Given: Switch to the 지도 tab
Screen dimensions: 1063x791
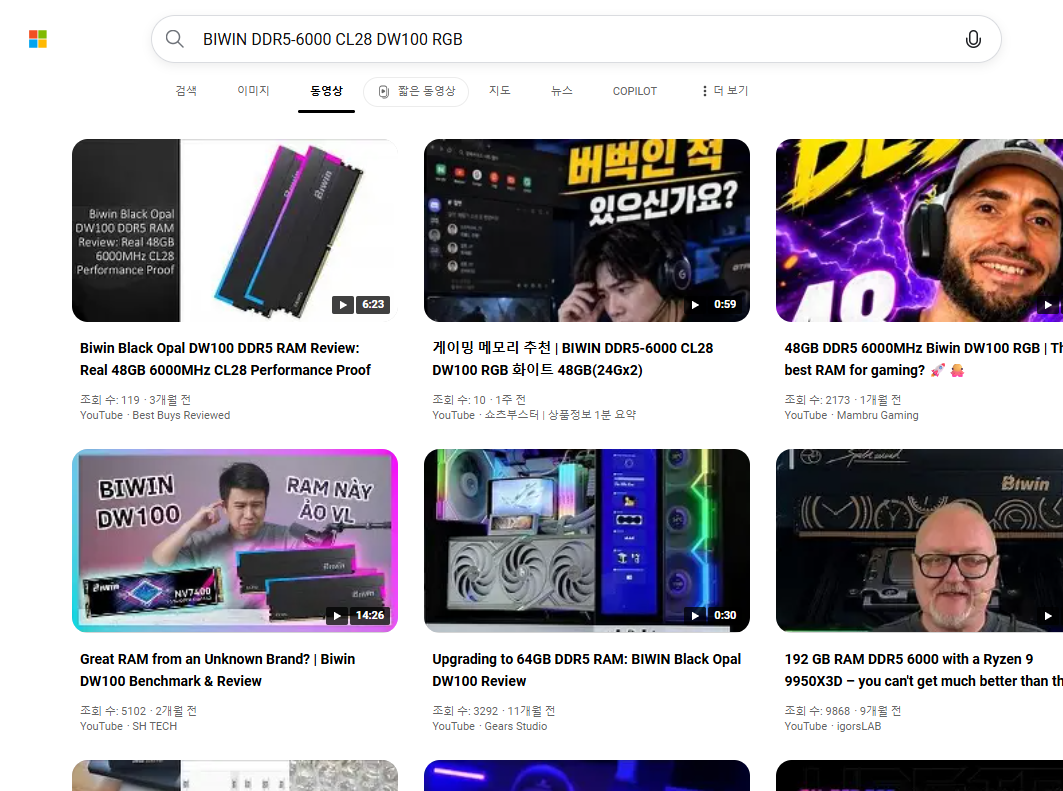Looking at the screenshot, I should [x=500, y=91].
